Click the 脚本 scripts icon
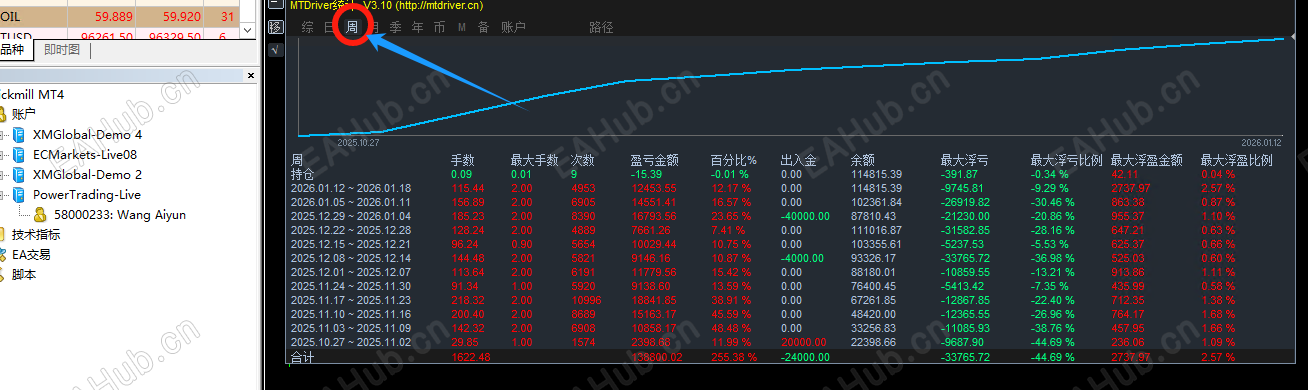The height and width of the screenshot is (390, 1308). 3,274
